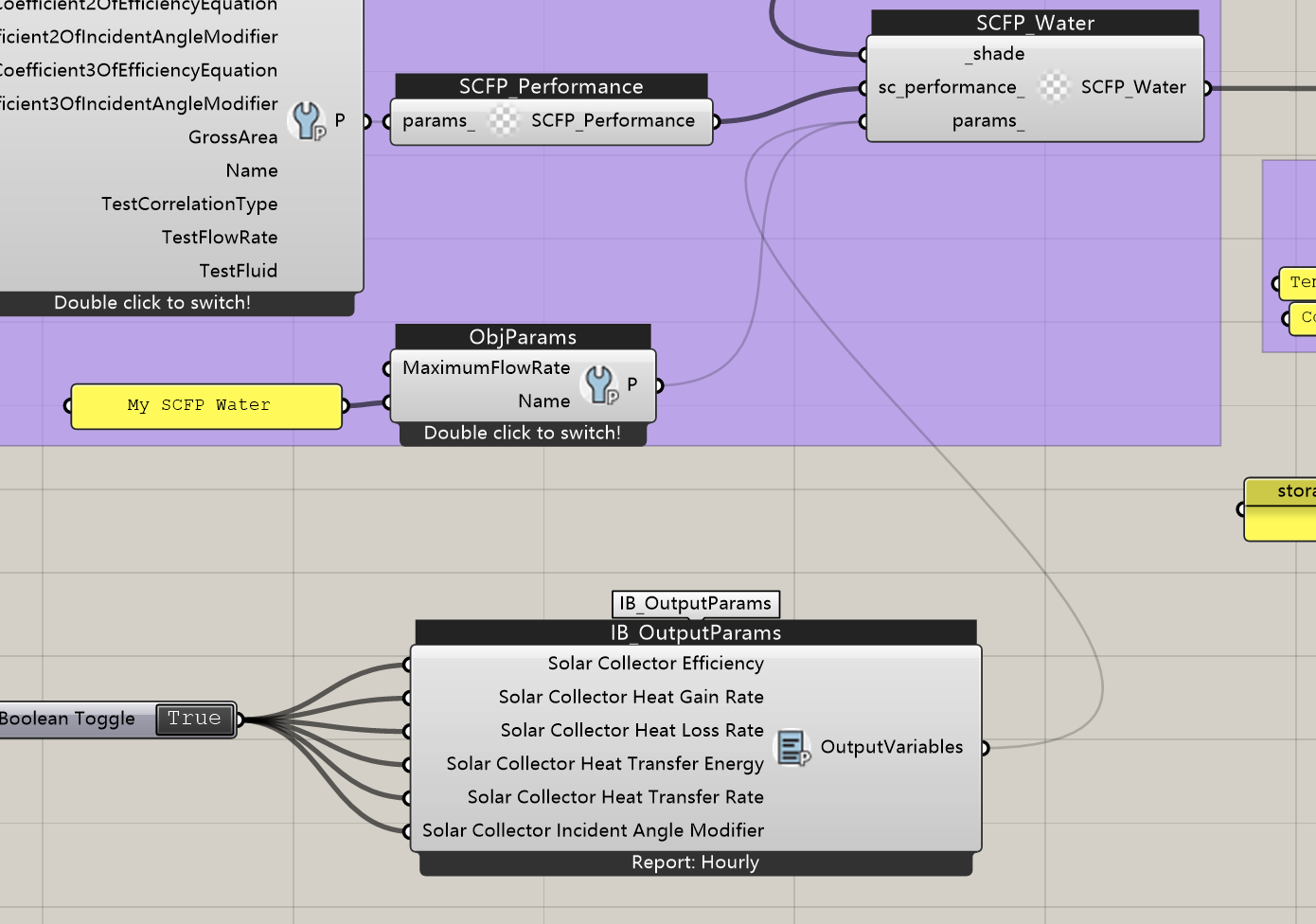This screenshot has width=1316, height=924.
Task: Click the IB_OutputParams tooltip label
Action: coord(695,604)
